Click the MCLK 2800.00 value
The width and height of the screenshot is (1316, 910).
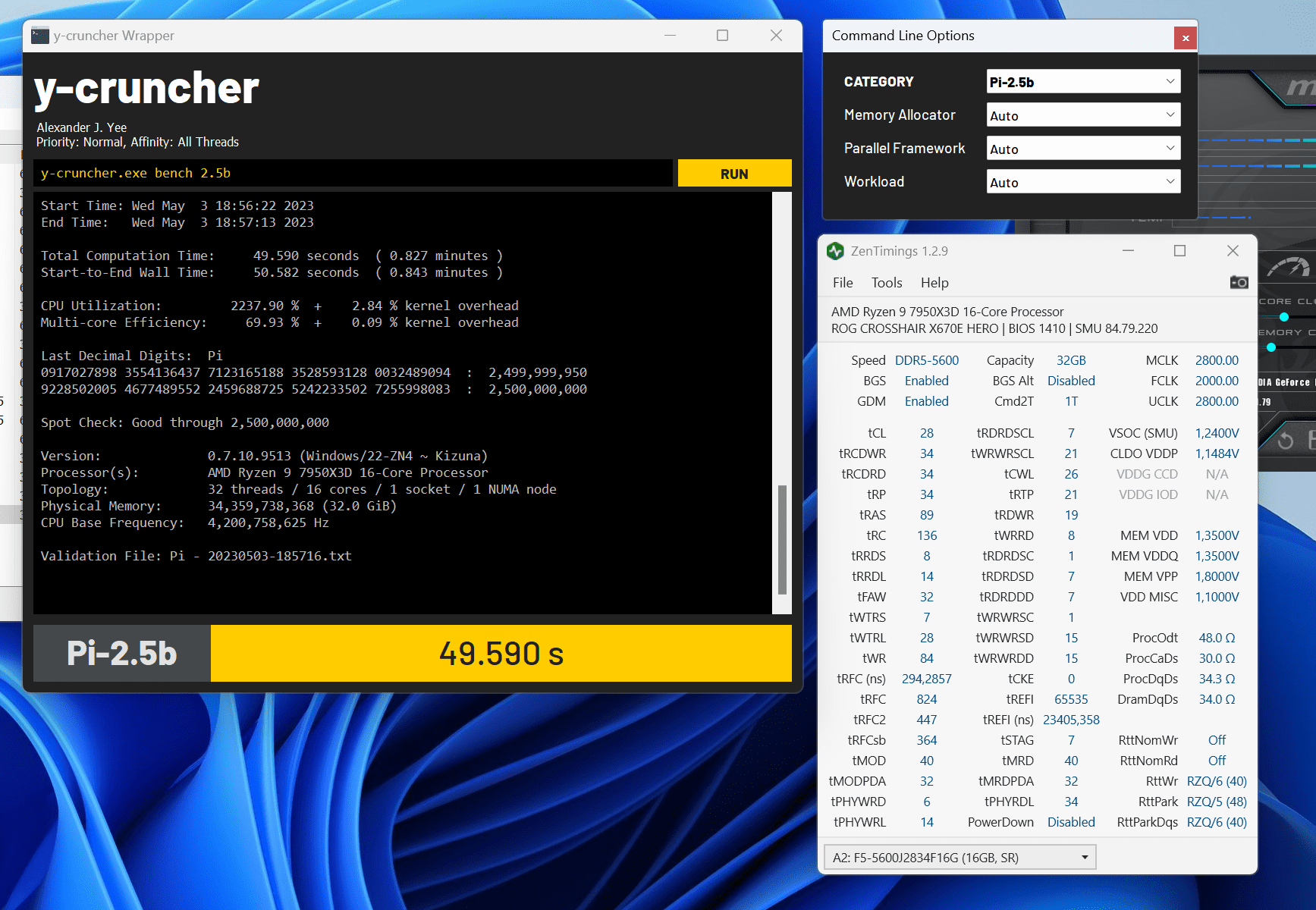point(1217,360)
